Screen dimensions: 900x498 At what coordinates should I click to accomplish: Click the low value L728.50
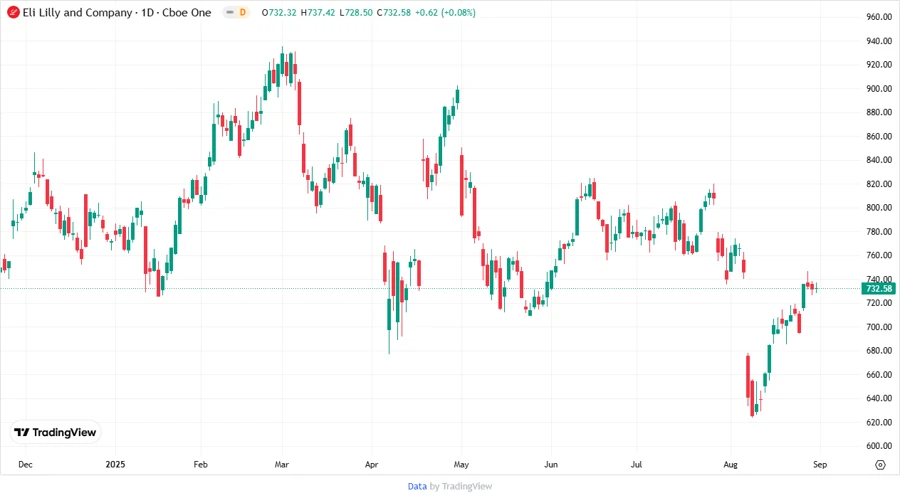point(356,13)
